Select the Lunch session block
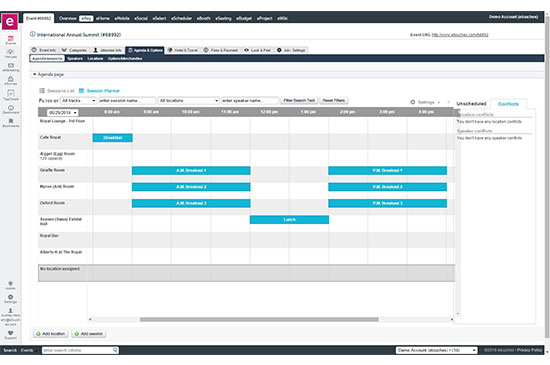The image size is (550, 365). (289, 219)
